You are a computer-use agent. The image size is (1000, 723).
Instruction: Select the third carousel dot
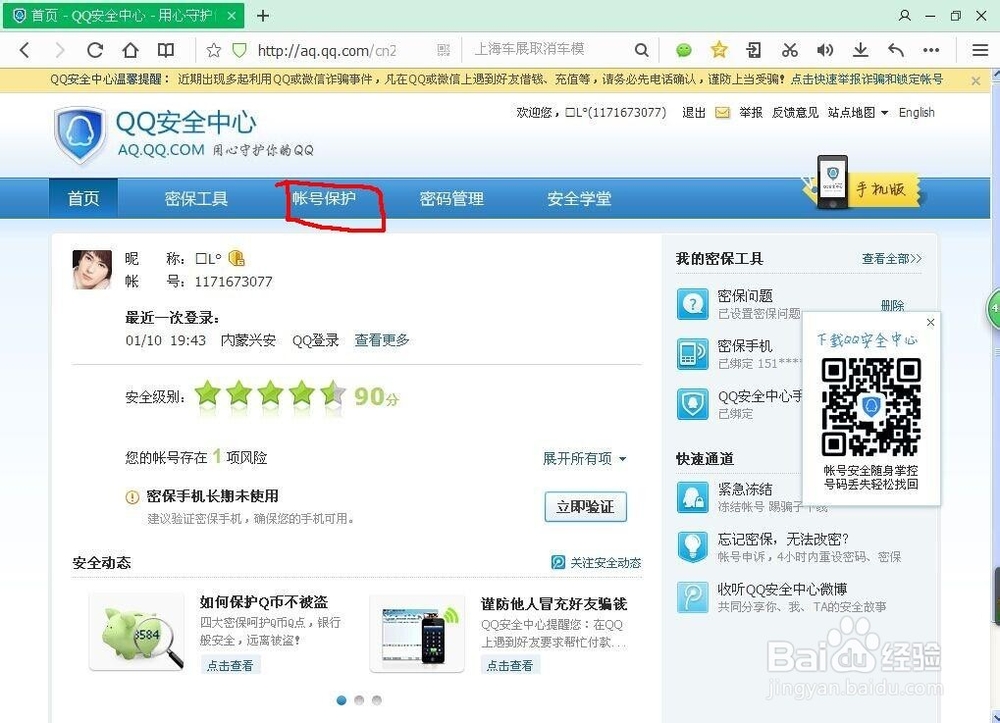click(x=377, y=700)
